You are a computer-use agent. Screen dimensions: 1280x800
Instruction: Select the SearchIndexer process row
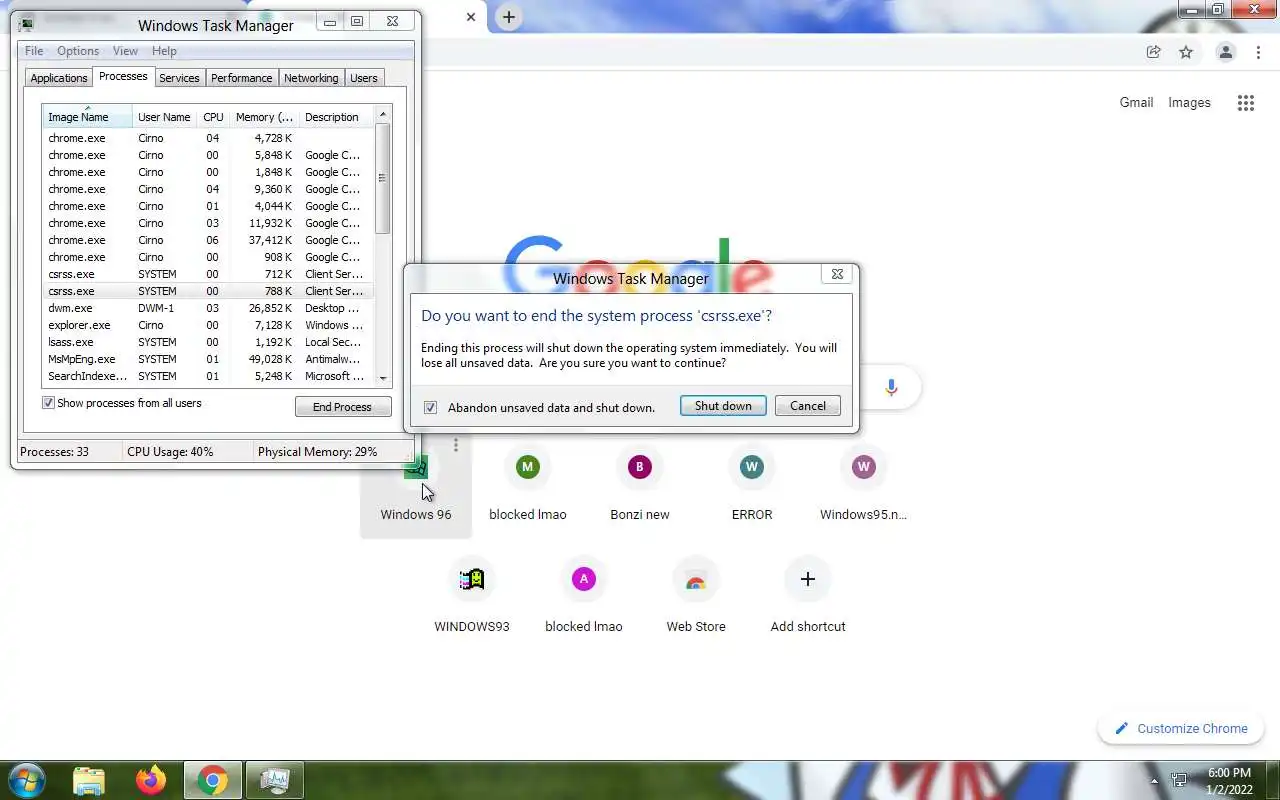point(208,376)
